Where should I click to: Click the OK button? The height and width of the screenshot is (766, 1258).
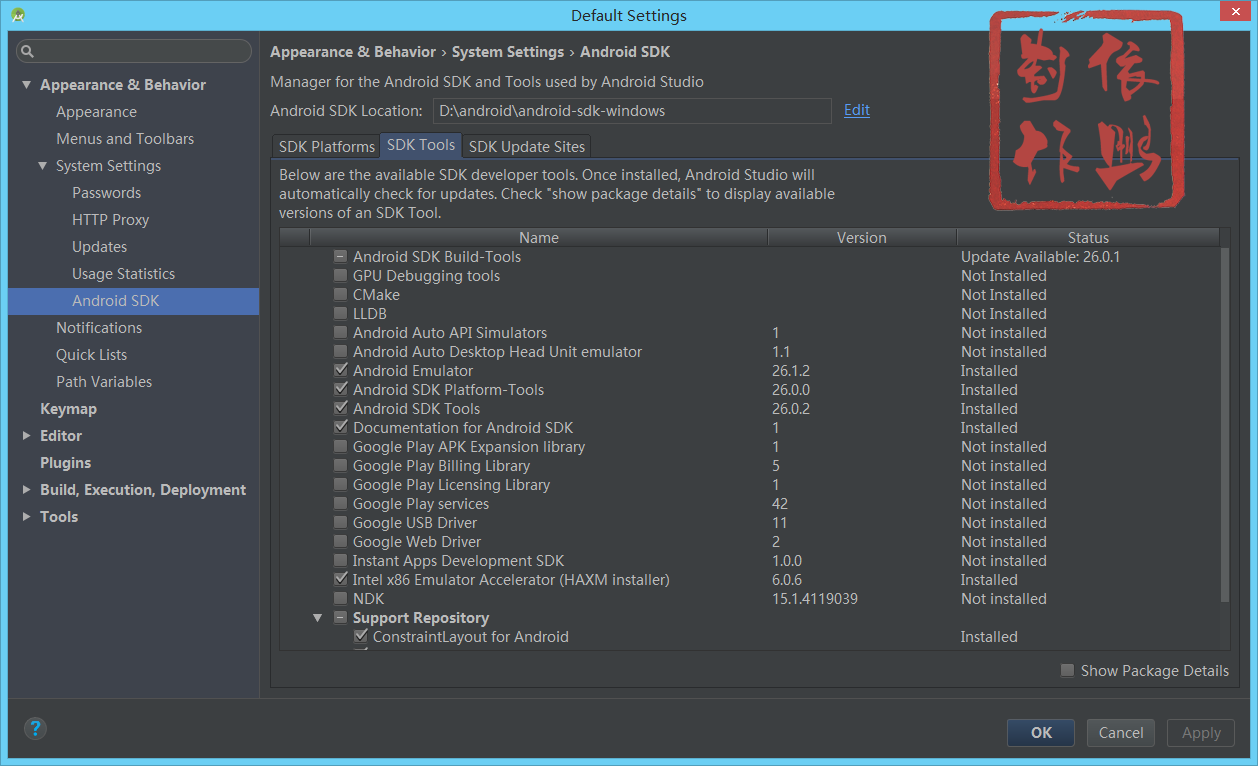coord(1041,733)
